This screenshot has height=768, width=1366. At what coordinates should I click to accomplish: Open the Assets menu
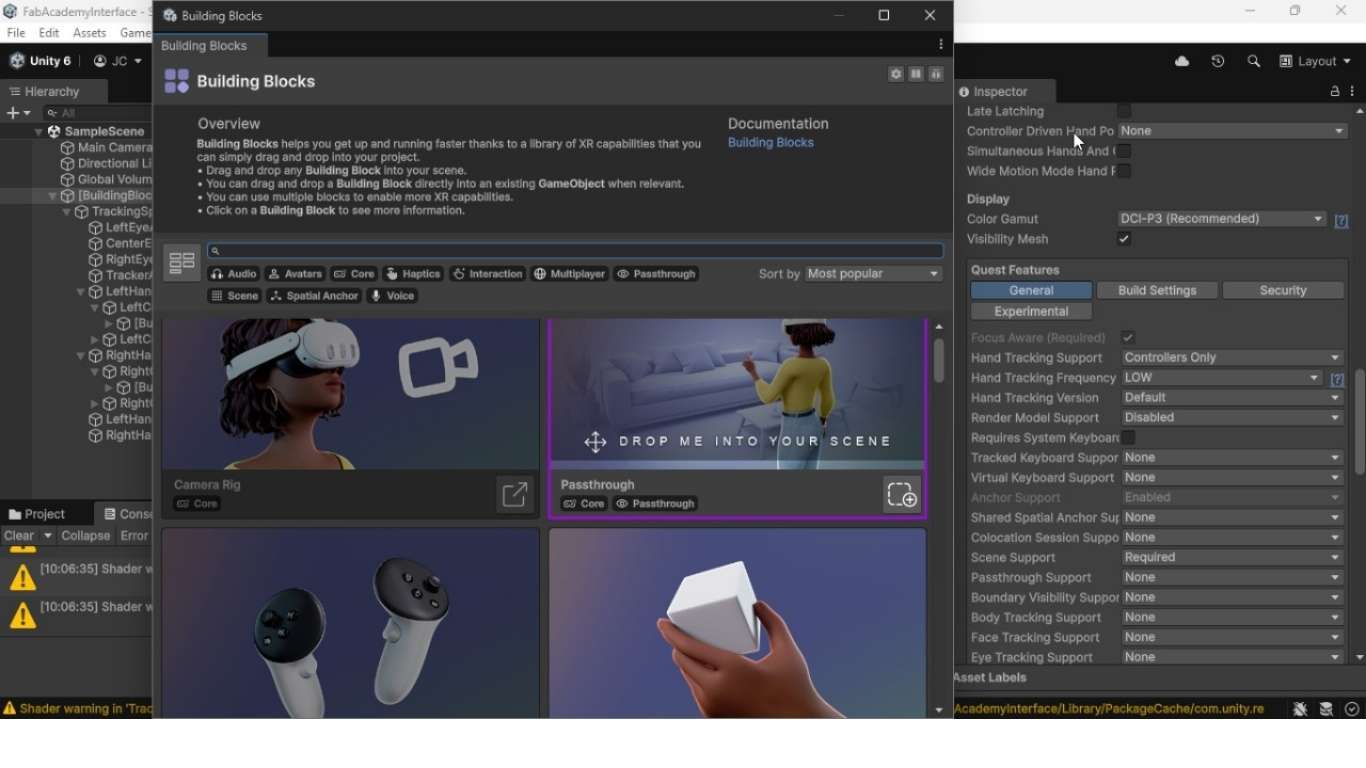90,33
